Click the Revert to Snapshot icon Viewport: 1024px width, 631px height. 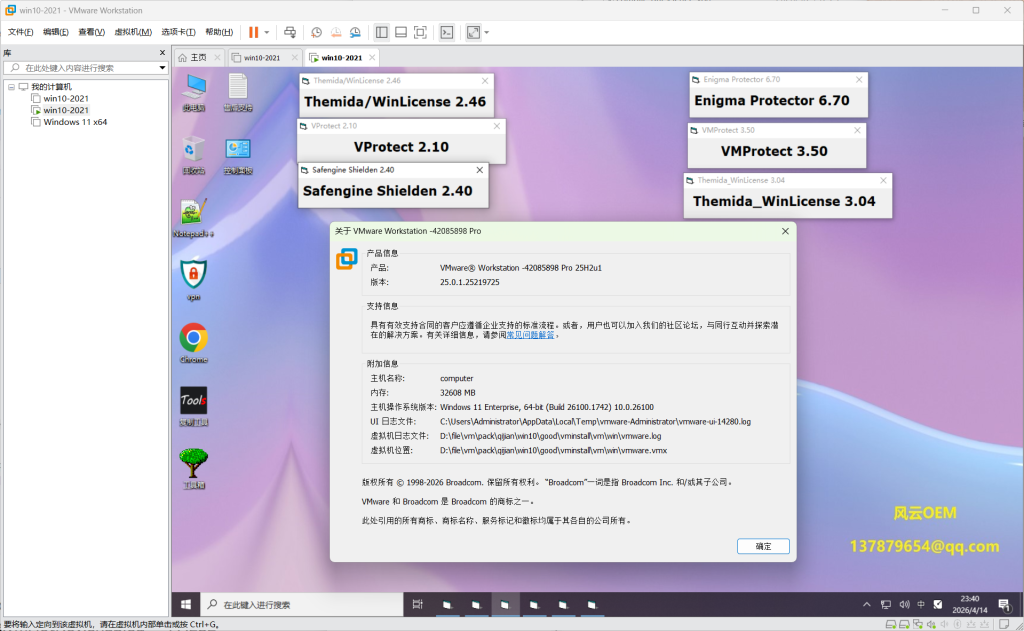tap(336, 32)
